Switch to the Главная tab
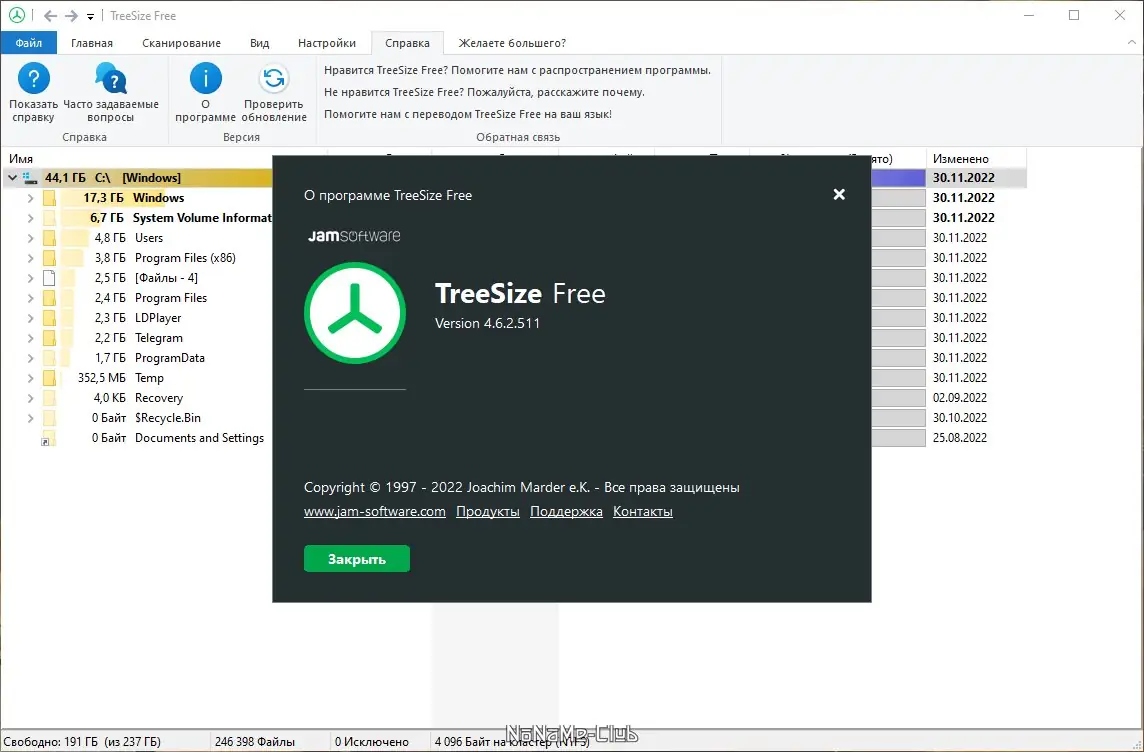 coord(92,43)
